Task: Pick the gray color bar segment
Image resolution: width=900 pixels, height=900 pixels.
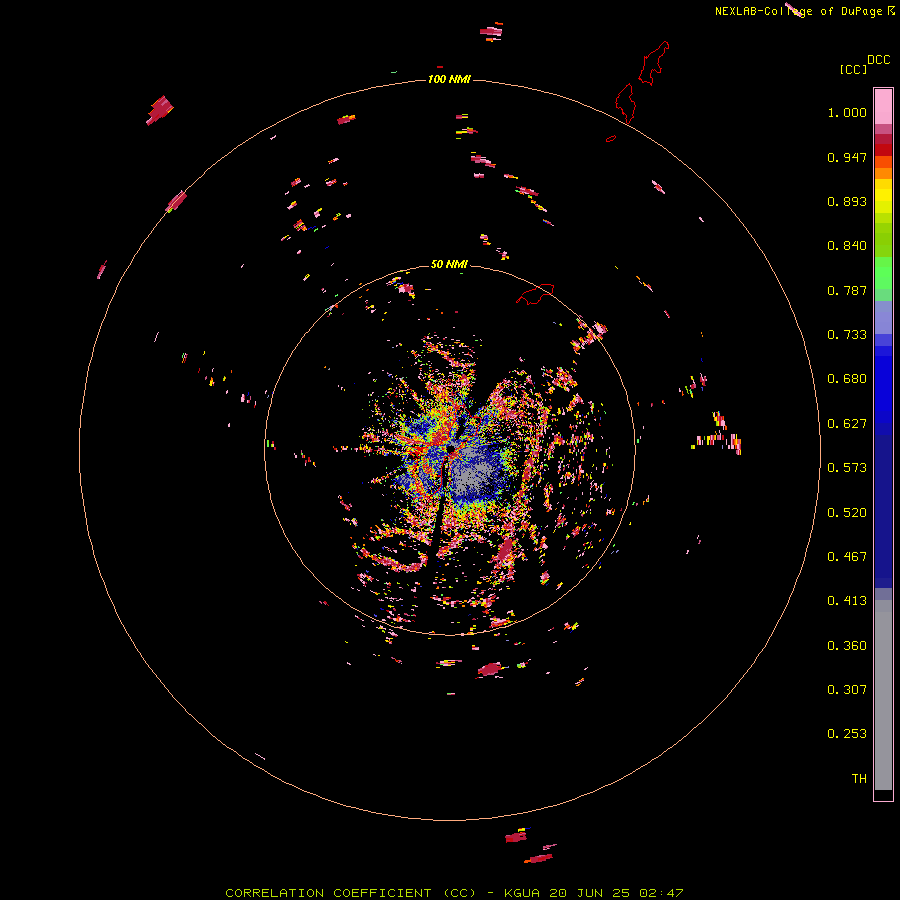Action: (x=883, y=695)
